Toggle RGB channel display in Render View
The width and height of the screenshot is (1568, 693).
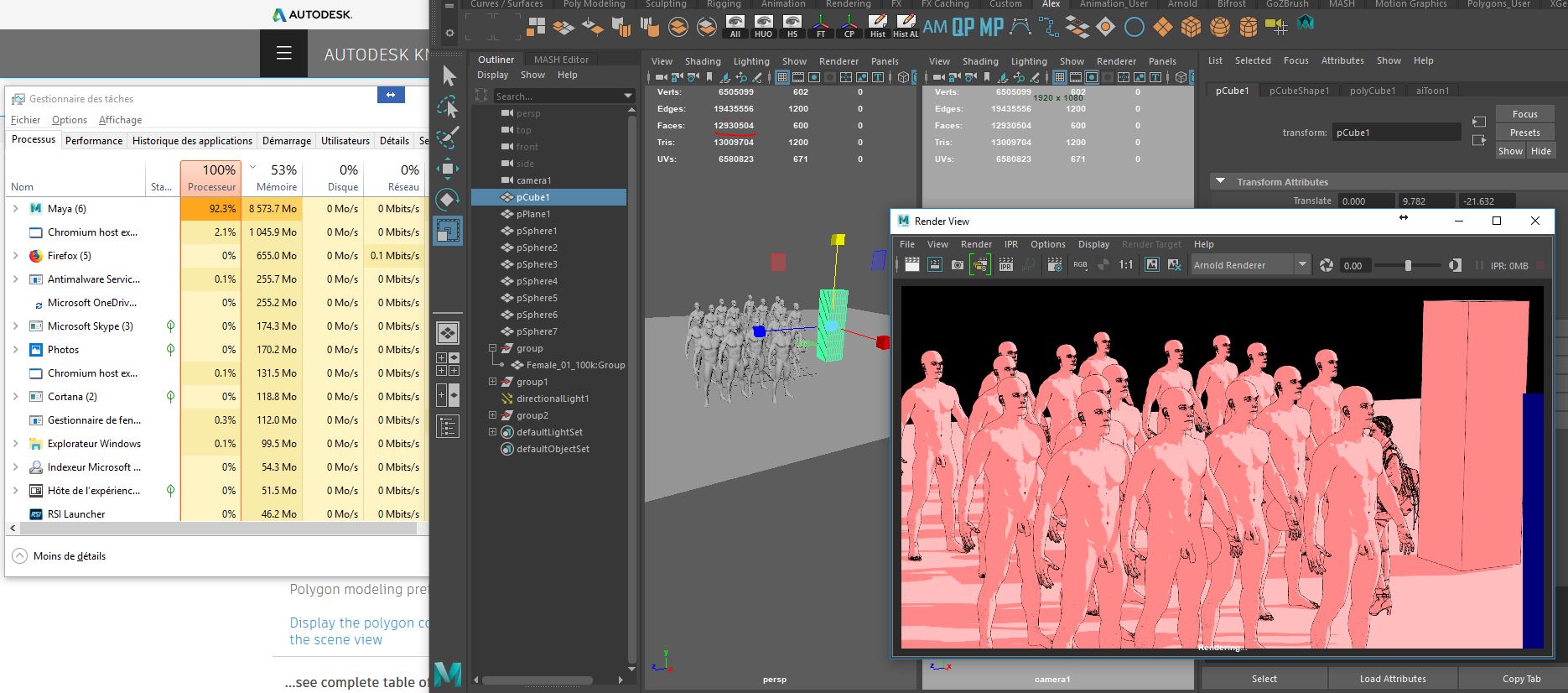(x=1080, y=265)
